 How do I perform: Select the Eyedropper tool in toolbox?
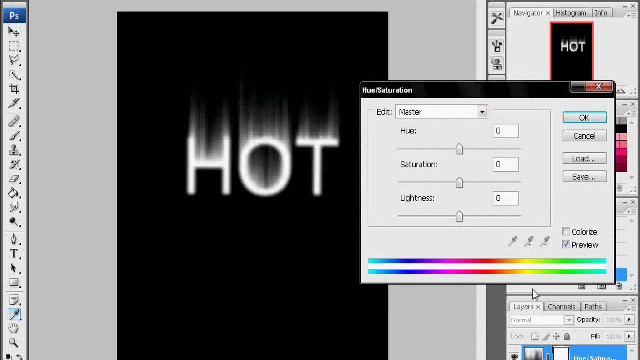coord(14,314)
